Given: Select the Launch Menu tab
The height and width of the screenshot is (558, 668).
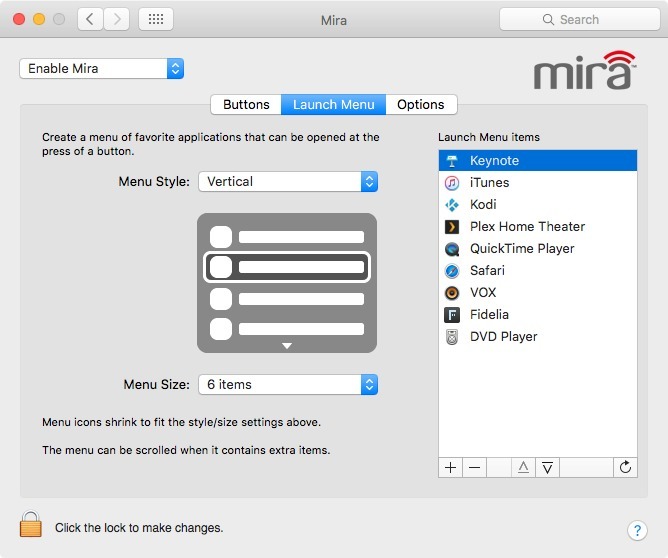Looking at the screenshot, I should [334, 105].
